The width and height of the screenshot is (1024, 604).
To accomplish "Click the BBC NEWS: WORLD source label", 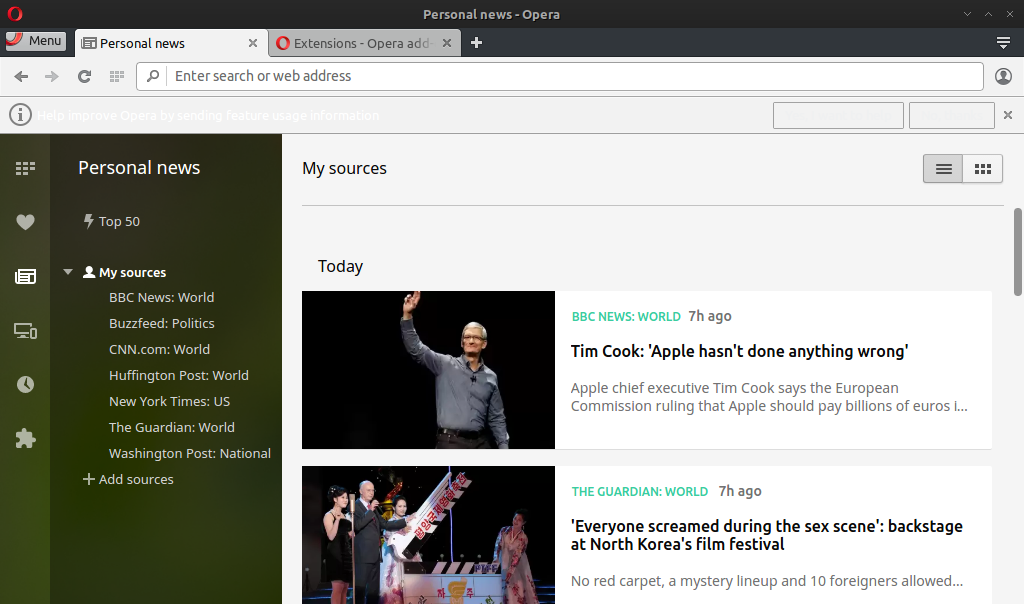I will (x=626, y=317).
